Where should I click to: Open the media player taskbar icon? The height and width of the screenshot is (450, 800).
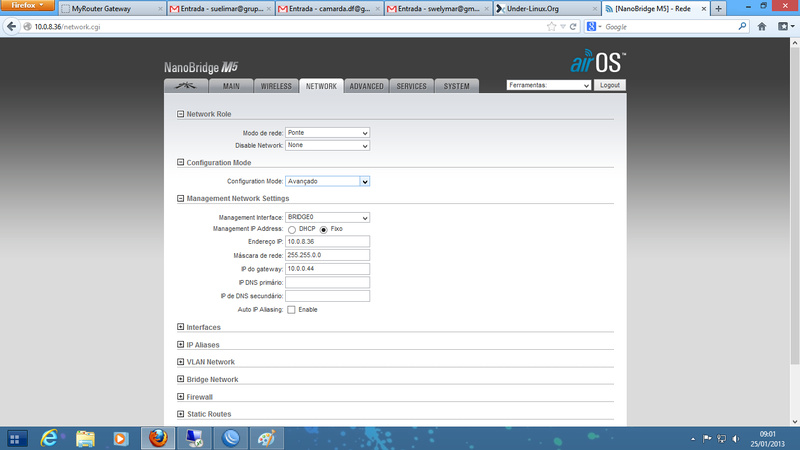(121, 438)
